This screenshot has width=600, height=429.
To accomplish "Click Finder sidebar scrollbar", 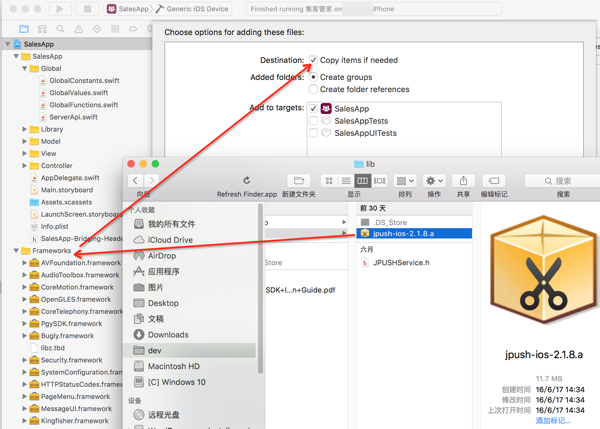I will 261,288.
